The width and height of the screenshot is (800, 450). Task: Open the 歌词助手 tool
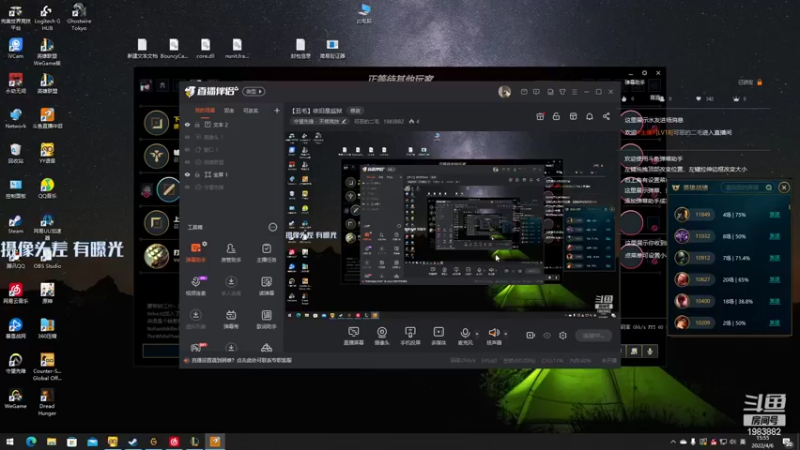coord(266,319)
